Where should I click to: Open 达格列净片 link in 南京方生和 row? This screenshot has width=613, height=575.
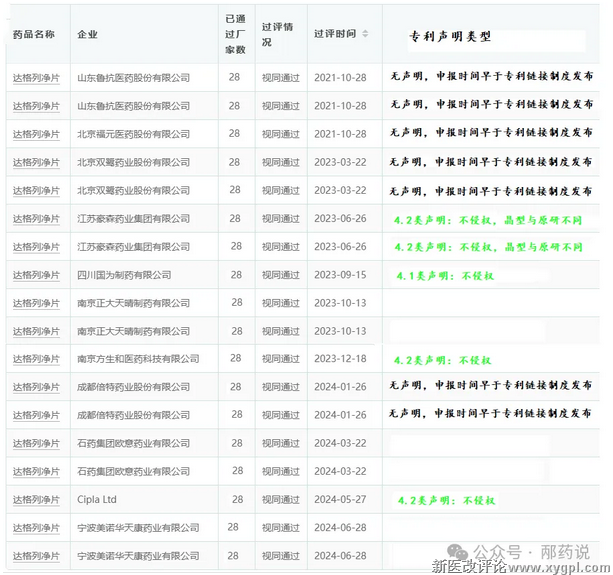pyautogui.click(x=36, y=359)
